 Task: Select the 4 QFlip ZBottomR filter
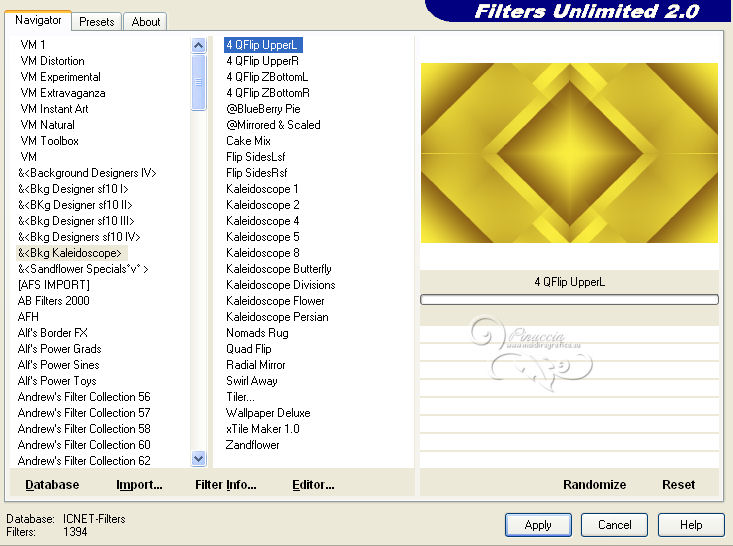click(x=268, y=93)
